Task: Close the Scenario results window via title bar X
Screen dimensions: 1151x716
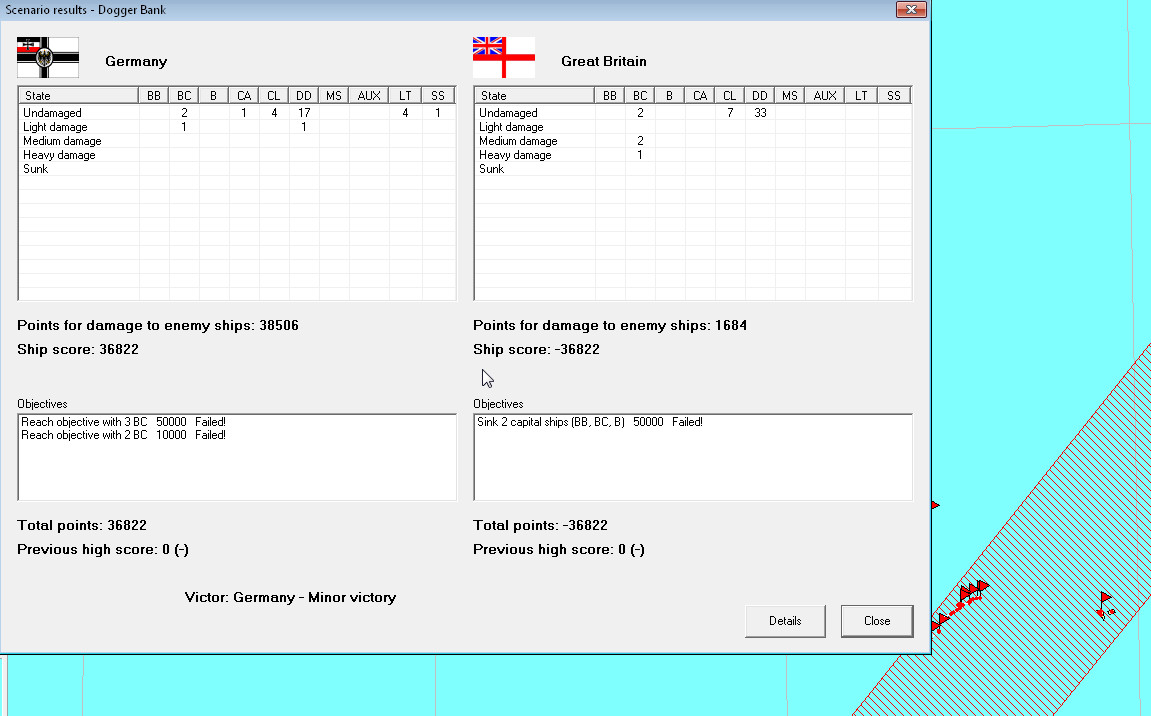Action: point(910,9)
